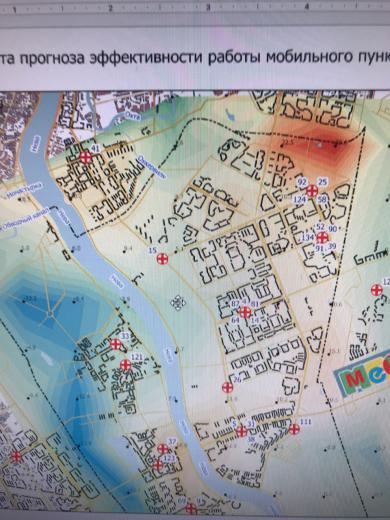This screenshot has height=520, width=390.
Task: Click the marker between labels 92 and 25
Action: tap(312, 191)
